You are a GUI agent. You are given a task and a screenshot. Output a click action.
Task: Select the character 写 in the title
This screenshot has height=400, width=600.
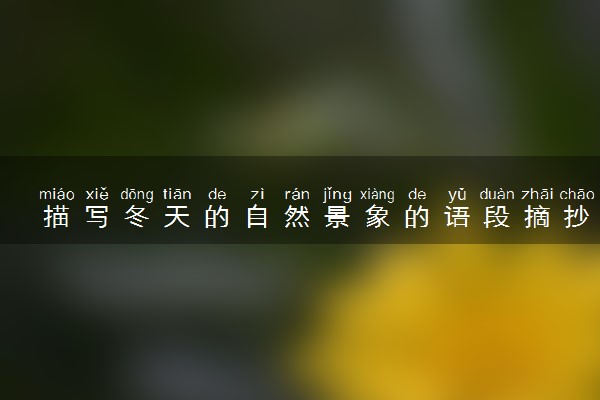pyautogui.click(x=97, y=217)
